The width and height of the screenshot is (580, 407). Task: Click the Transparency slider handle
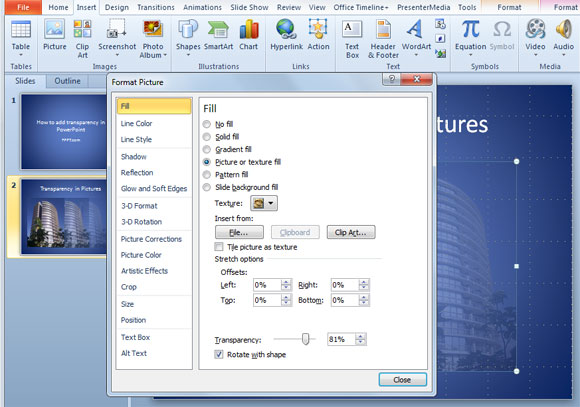pos(306,339)
